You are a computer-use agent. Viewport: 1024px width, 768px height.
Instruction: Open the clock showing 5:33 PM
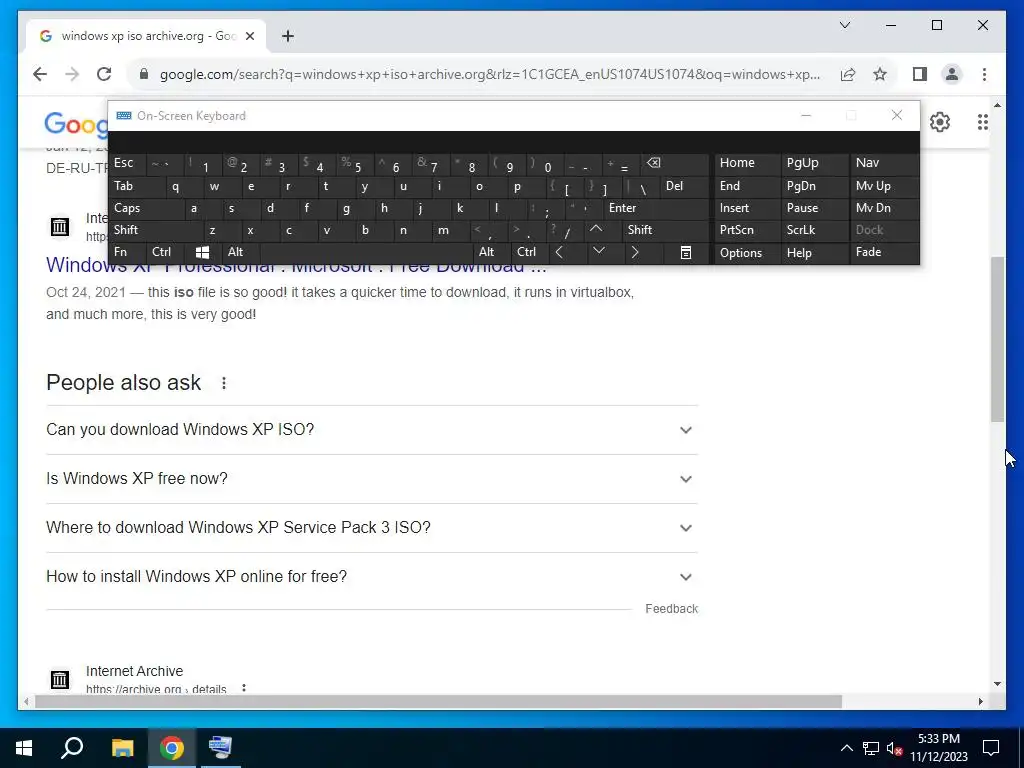pyautogui.click(x=939, y=748)
